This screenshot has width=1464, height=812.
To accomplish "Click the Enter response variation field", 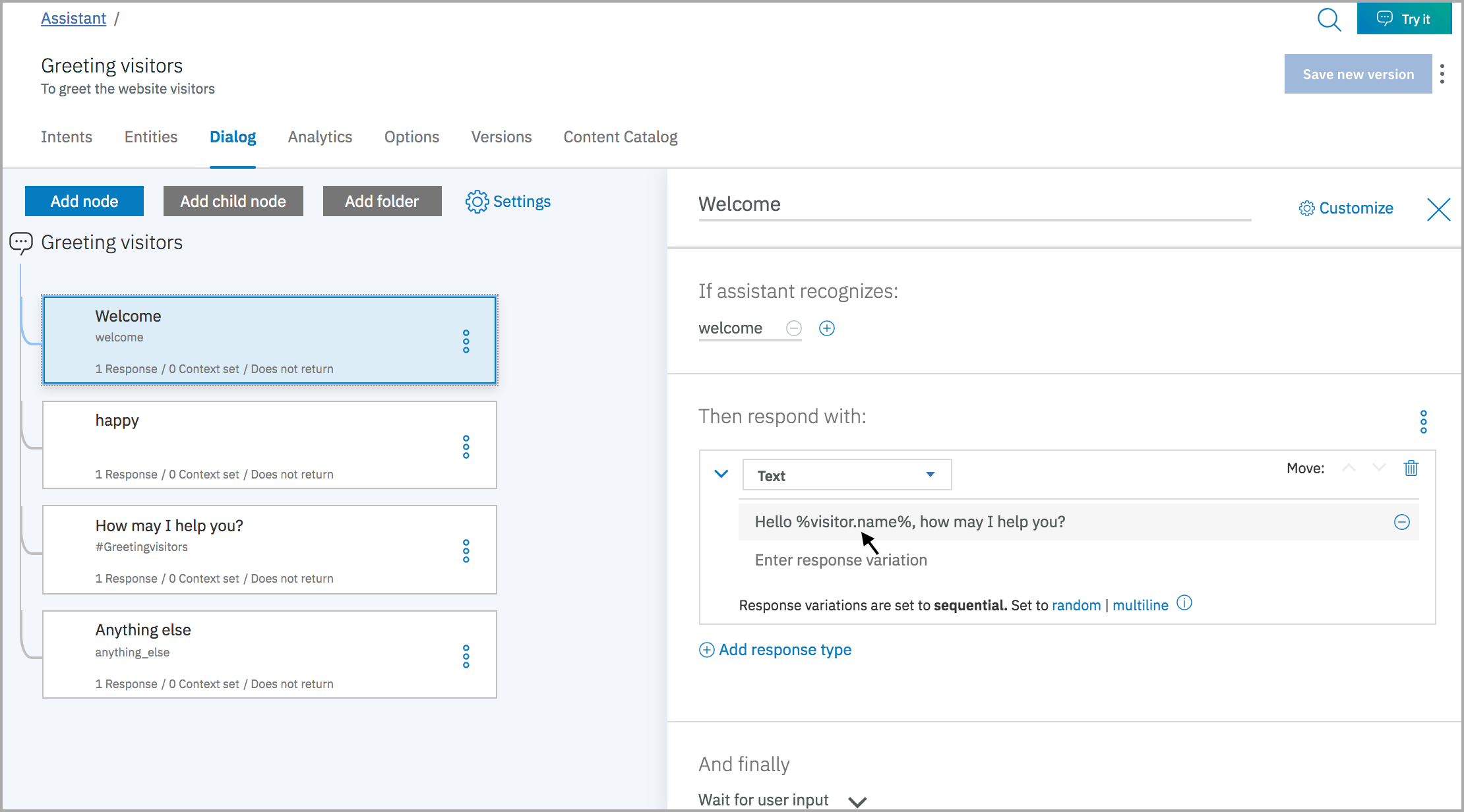I will click(840, 560).
